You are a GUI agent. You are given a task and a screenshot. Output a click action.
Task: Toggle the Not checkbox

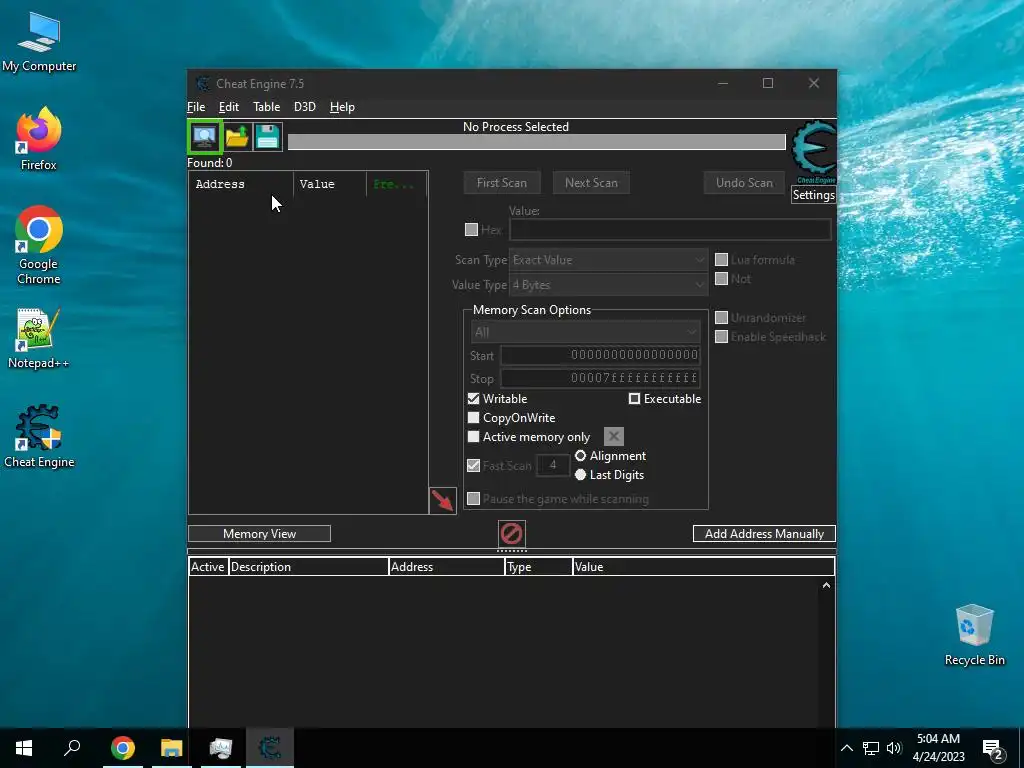pos(721,279)
